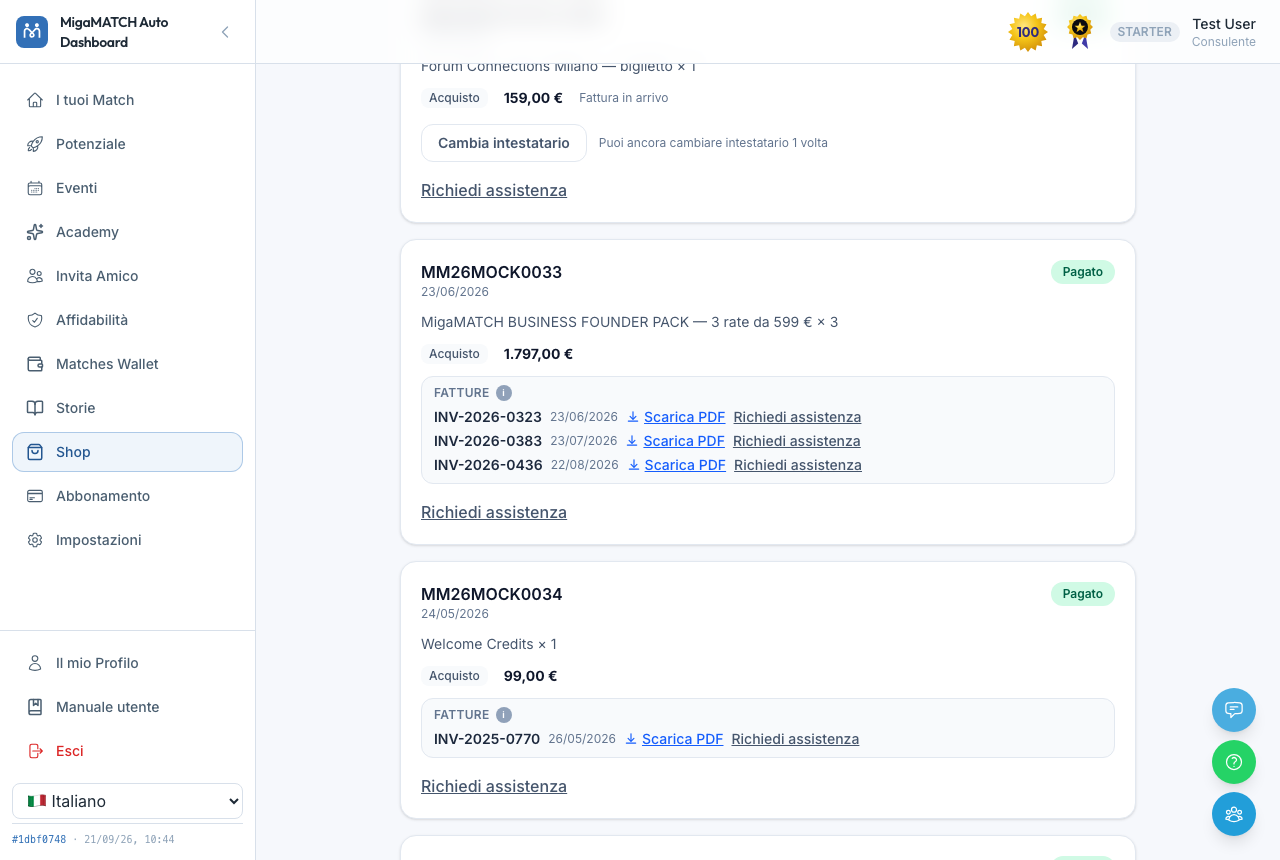The height and width of the screenshot is (860, 1280).
Task: Open the blue chat message floating button
Action: [x=1234, y=710]
